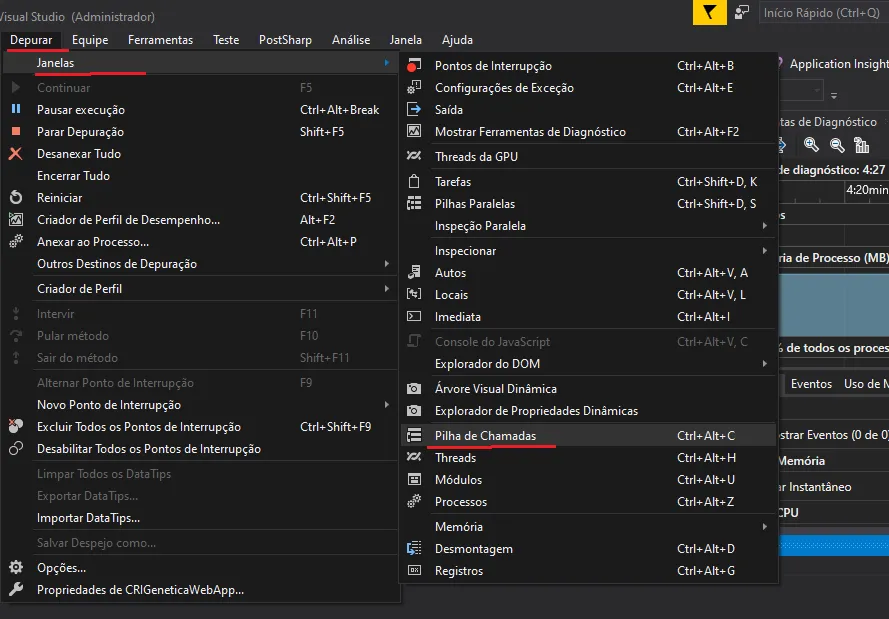Click the notification flag icon in title bar

(x=708, y=12)
